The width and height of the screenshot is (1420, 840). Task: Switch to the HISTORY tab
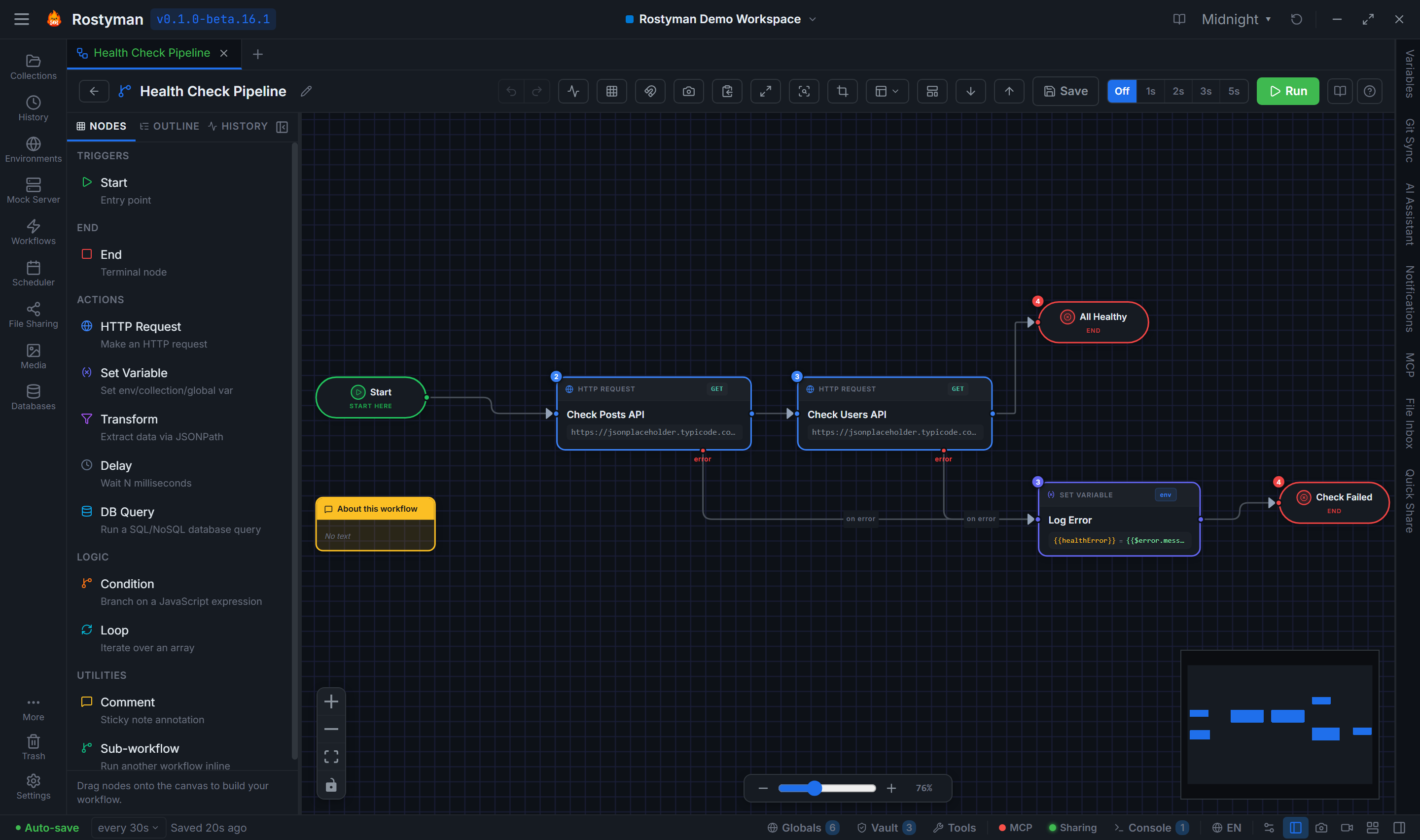tap(238, 126)
